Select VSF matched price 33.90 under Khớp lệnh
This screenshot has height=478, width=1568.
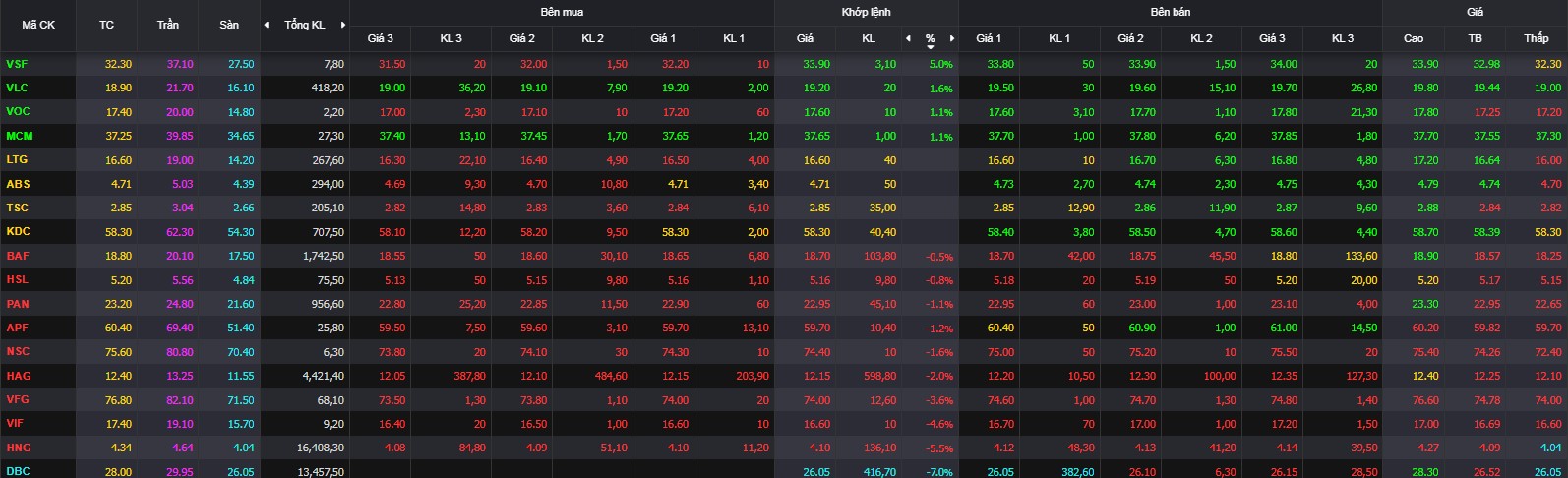tap(816, 64)
